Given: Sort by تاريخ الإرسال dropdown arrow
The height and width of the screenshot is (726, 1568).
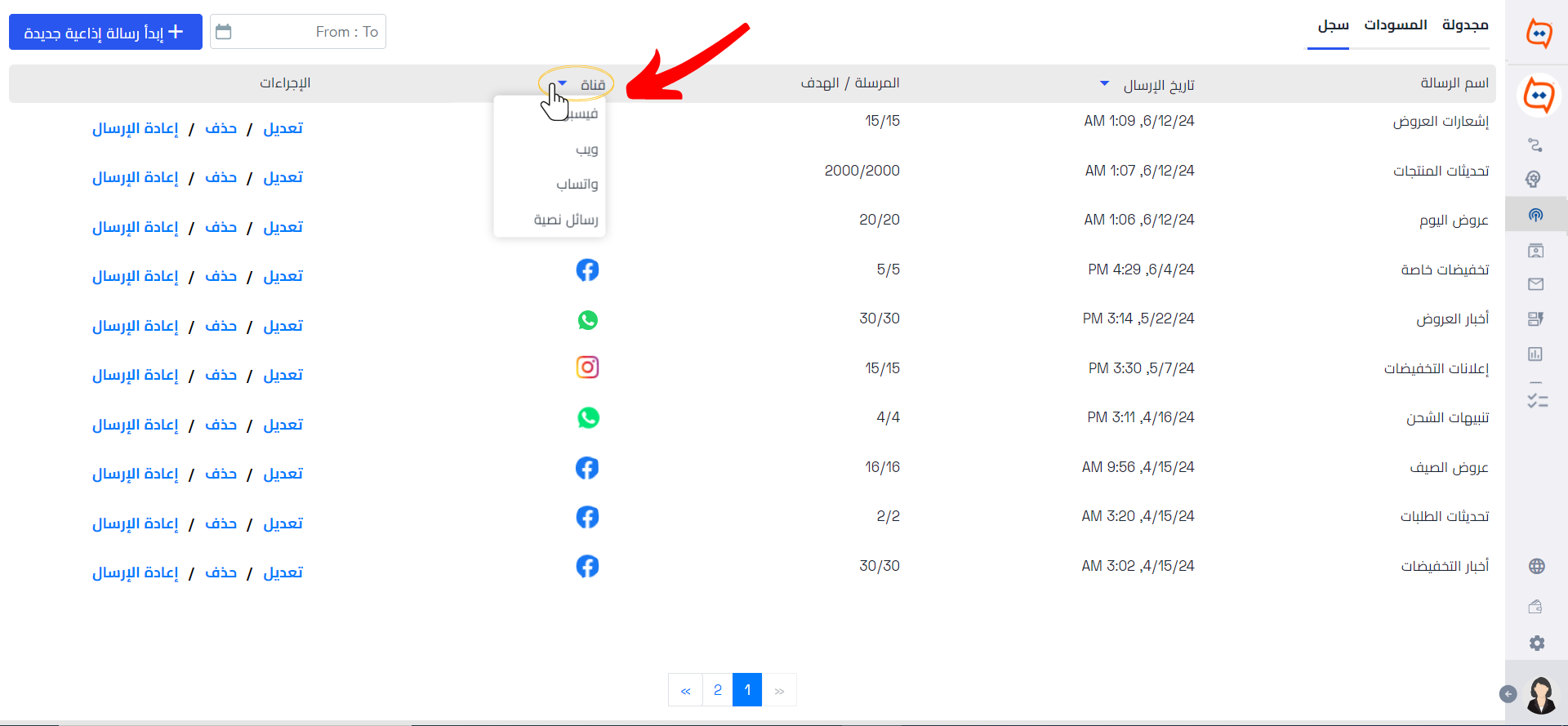Looking at the screenshot, I should pos(1105,83).
